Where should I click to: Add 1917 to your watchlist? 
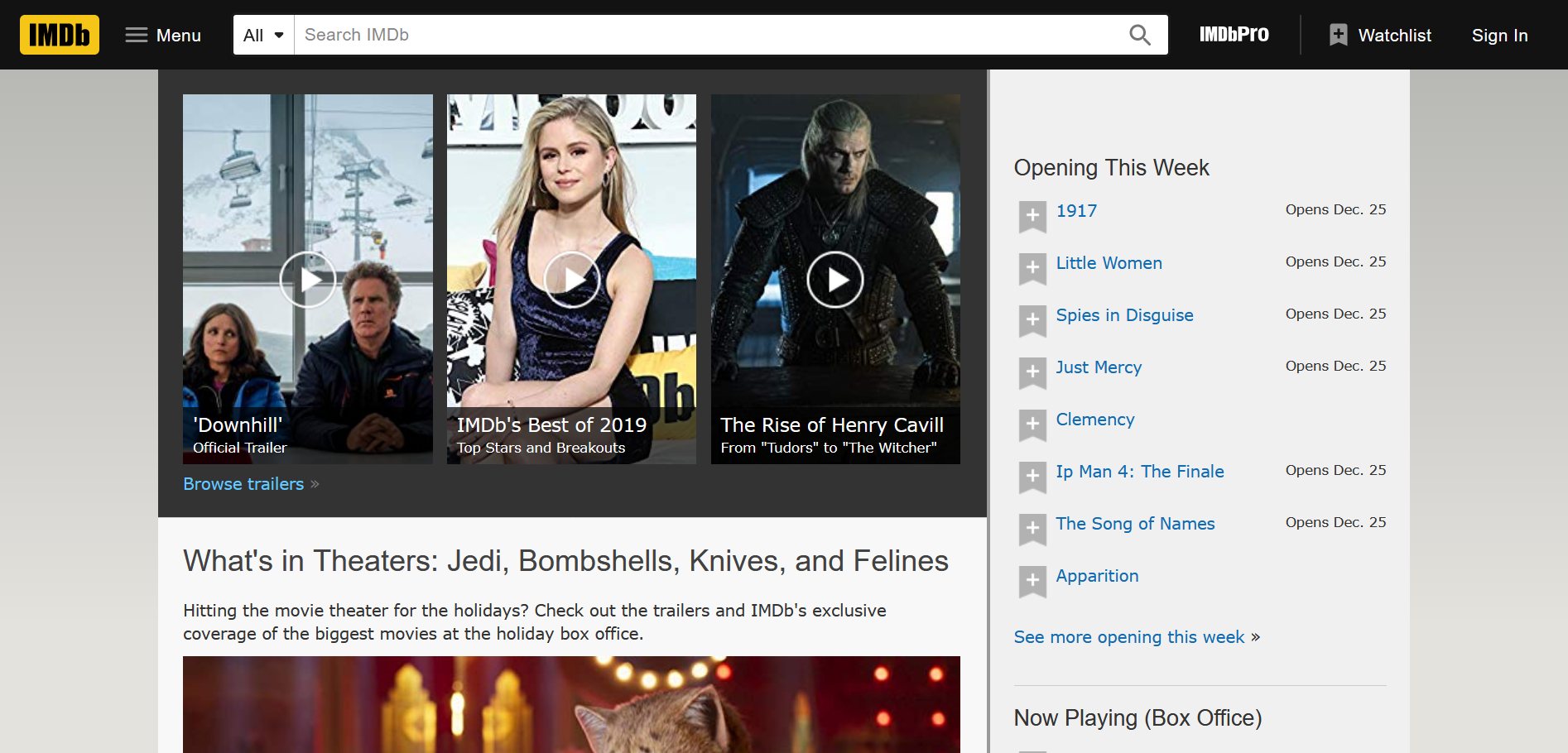click(1032, 216)
